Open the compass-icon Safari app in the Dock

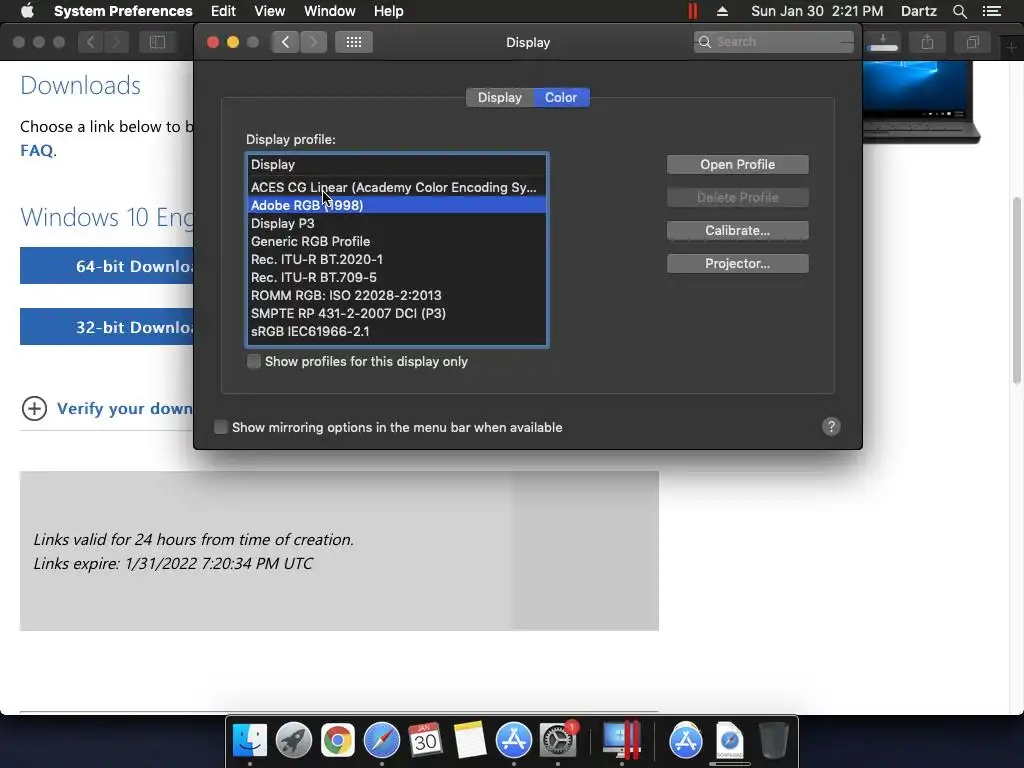tap(381, 741)
